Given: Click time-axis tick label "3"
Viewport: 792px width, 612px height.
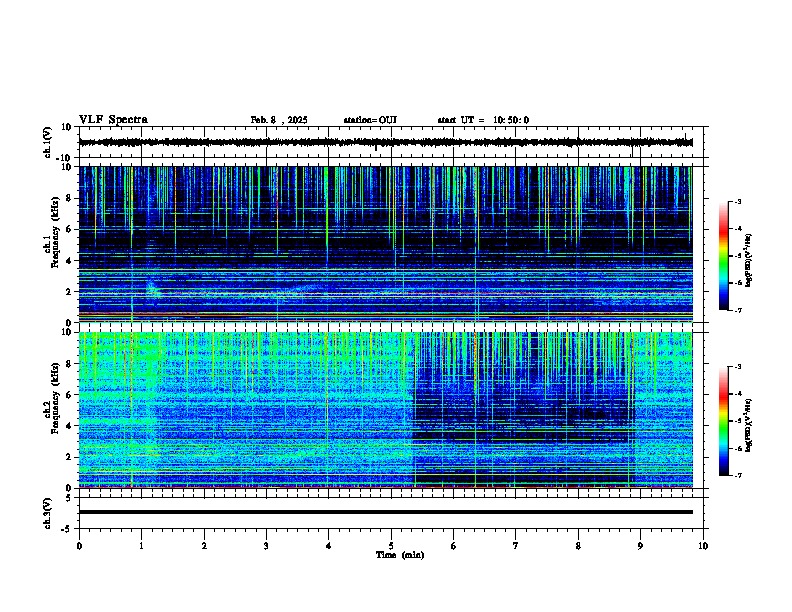Looking at the screenshot, I should point(266,546).
